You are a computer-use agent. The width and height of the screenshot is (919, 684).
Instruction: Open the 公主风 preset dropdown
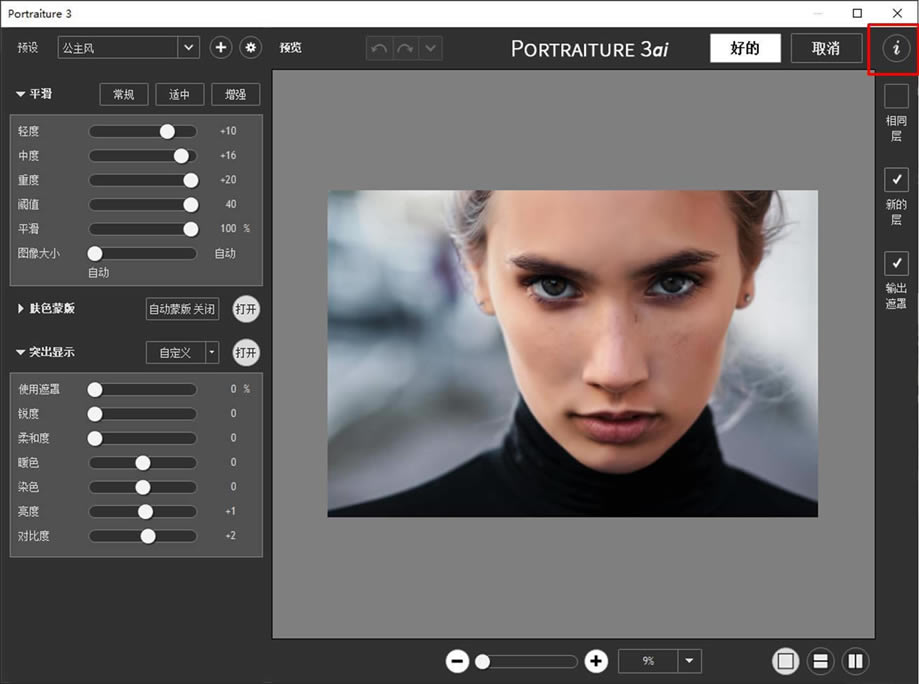(x=188, y=47)
